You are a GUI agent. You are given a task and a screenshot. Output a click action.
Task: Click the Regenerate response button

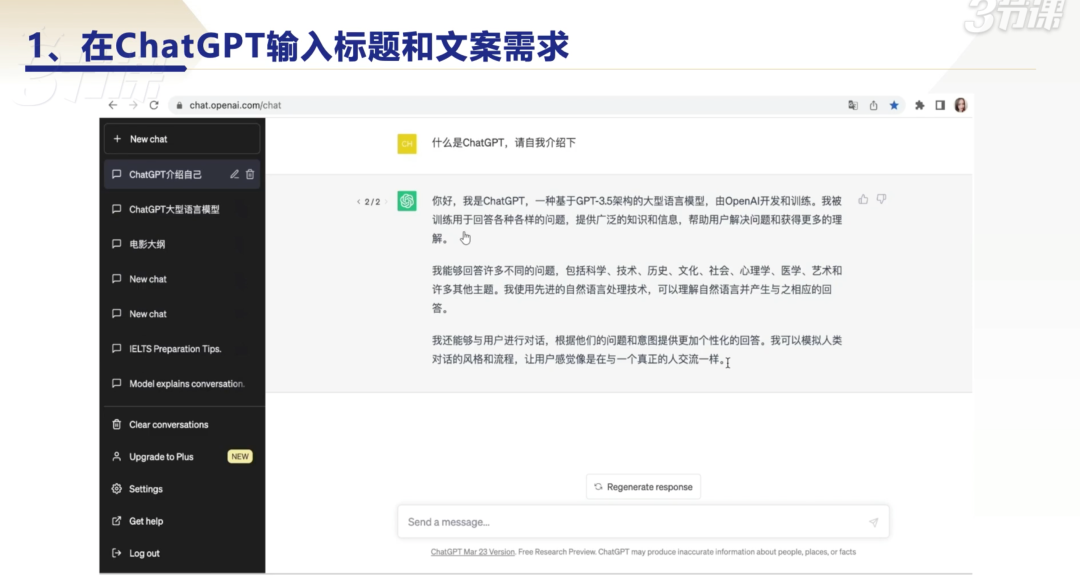tap(644, 487)
